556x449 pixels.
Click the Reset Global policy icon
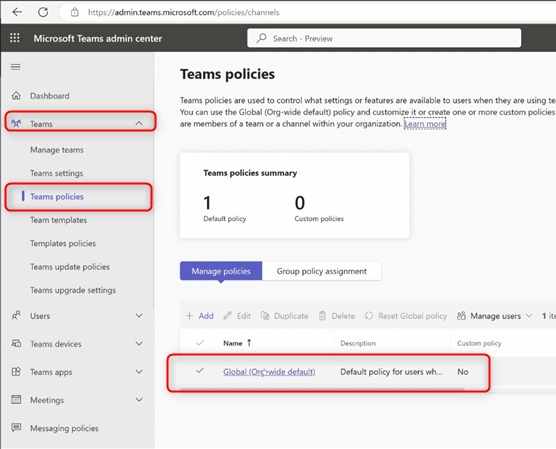point(369,315)
